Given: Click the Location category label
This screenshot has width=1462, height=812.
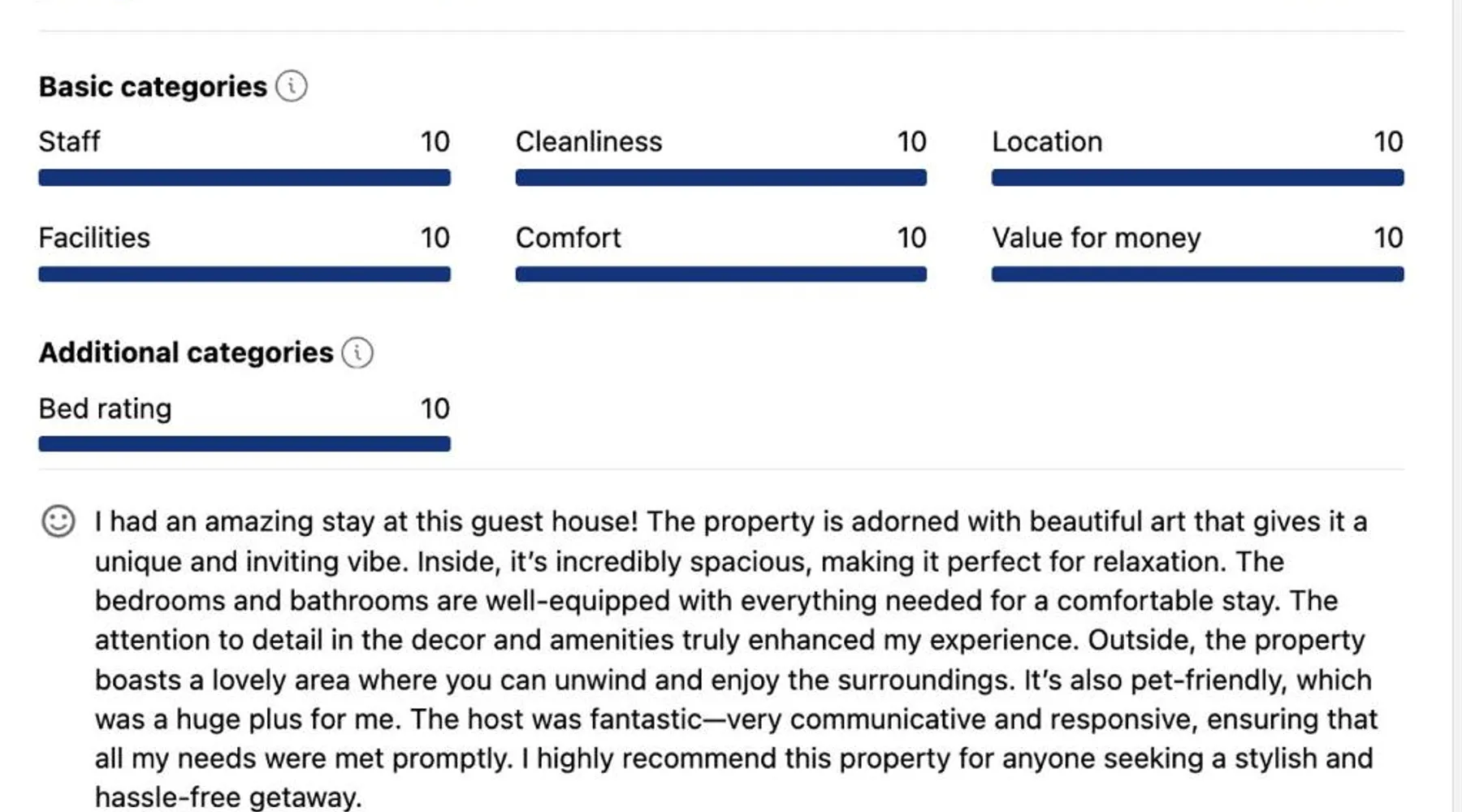Looking at the screenshot, I should tap(1047, 142).
